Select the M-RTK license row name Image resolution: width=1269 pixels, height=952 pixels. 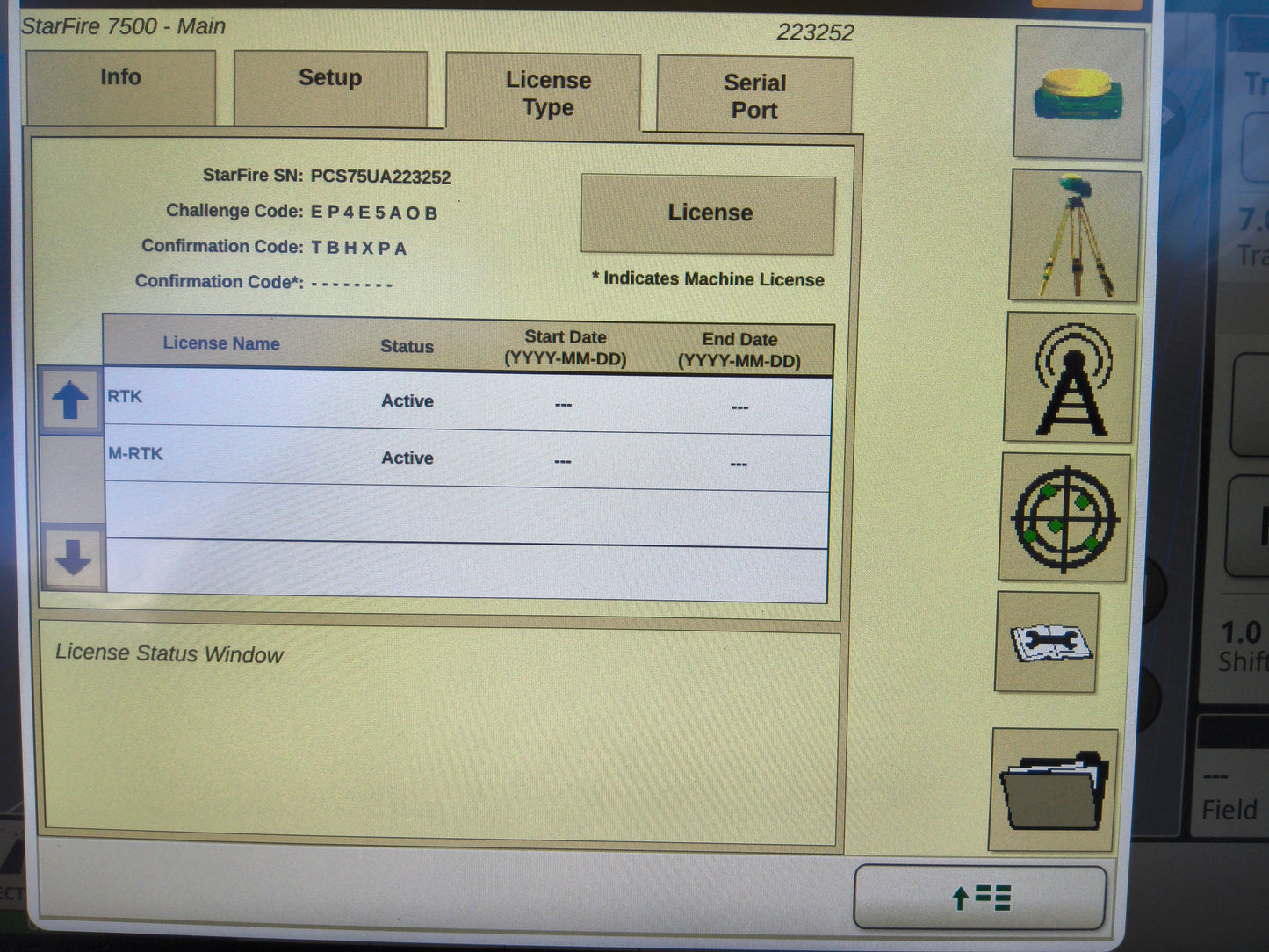coord(135,454)
